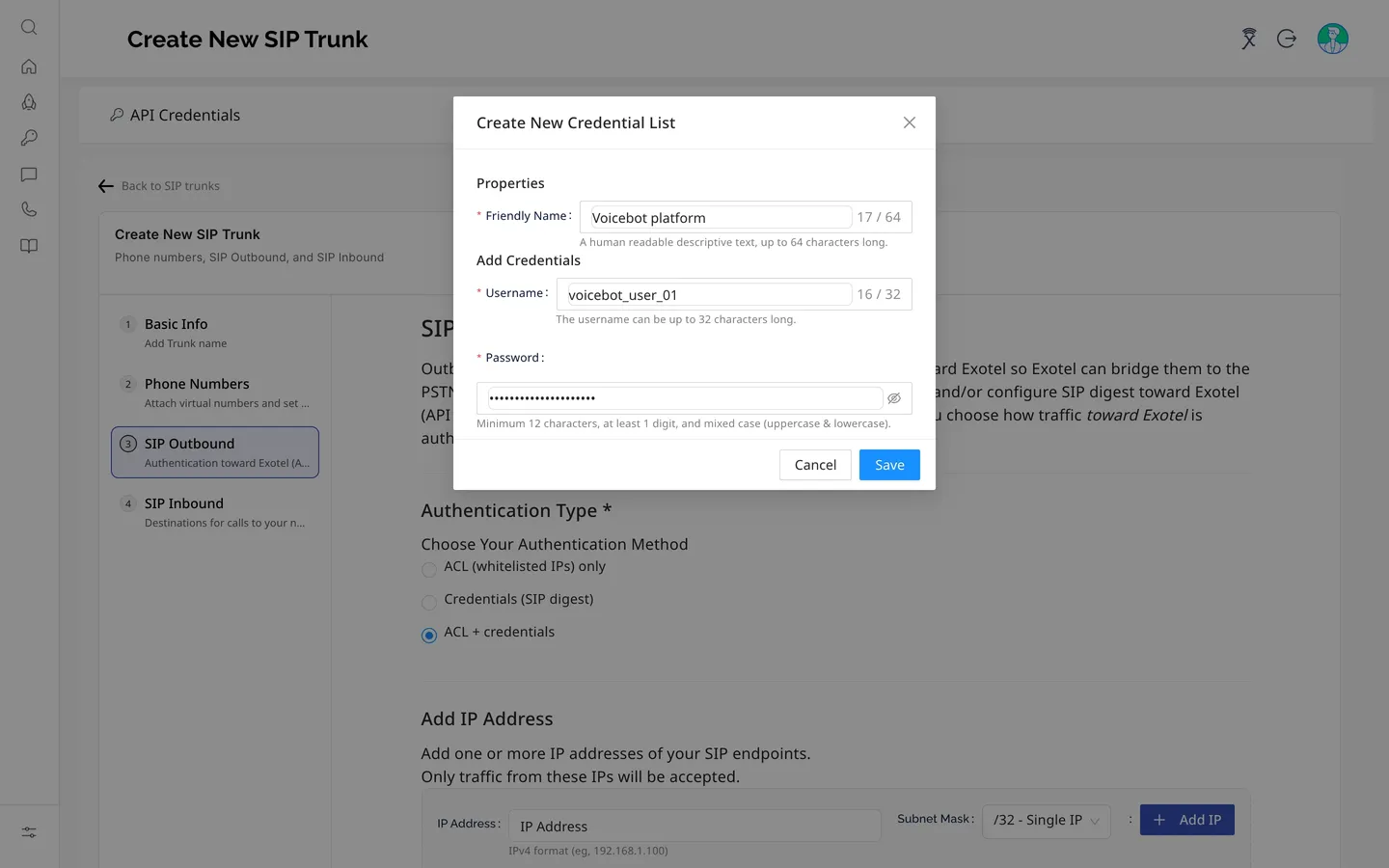This screenshot has width=1389, height=868.
Task: Open API keys via sidebar key icon
Action: pos(29,138)
